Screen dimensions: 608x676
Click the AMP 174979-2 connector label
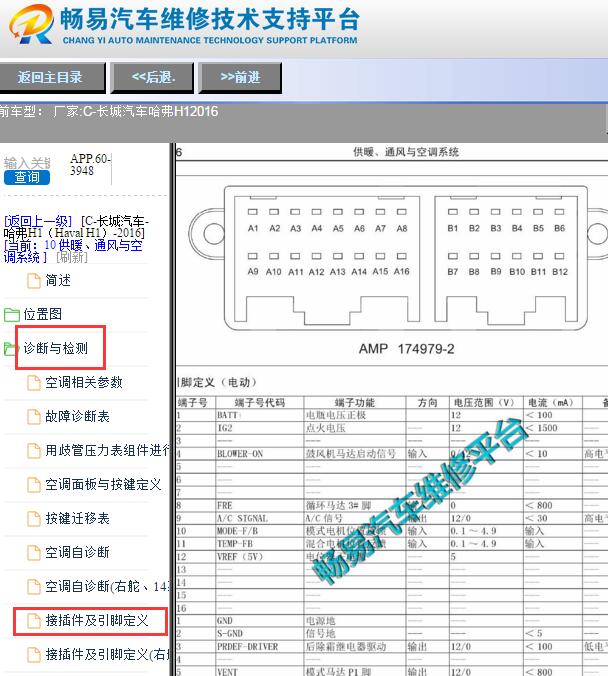tap(407, 349)
